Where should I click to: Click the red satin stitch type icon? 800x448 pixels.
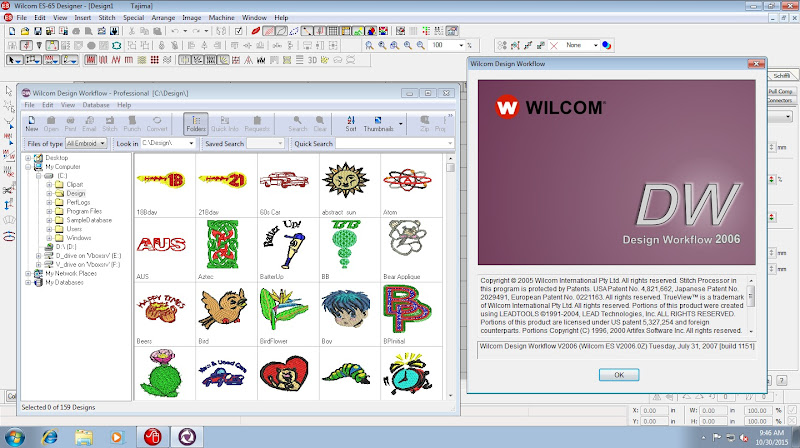(90, 60)
